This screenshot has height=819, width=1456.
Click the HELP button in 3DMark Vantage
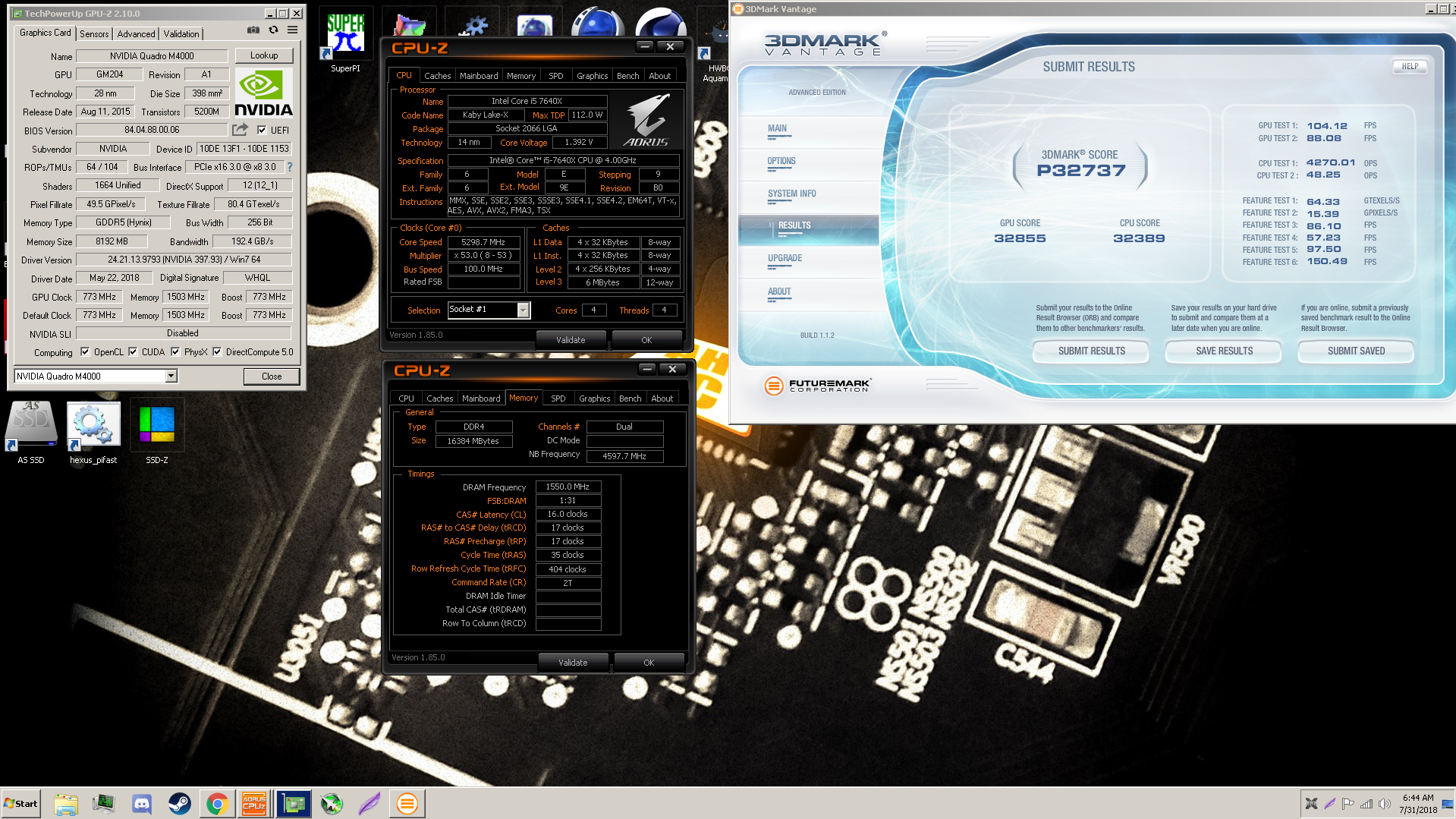pos(1410,66)
